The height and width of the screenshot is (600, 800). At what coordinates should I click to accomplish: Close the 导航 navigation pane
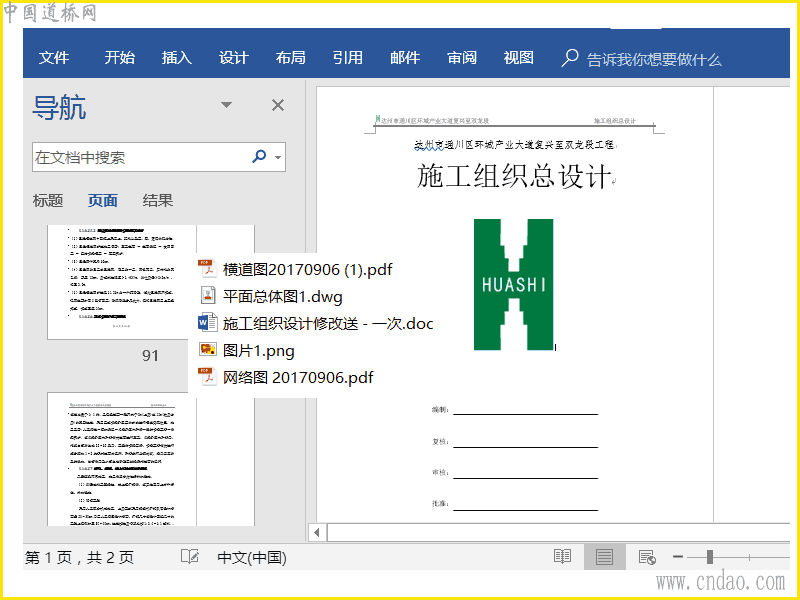pos(278,105)
